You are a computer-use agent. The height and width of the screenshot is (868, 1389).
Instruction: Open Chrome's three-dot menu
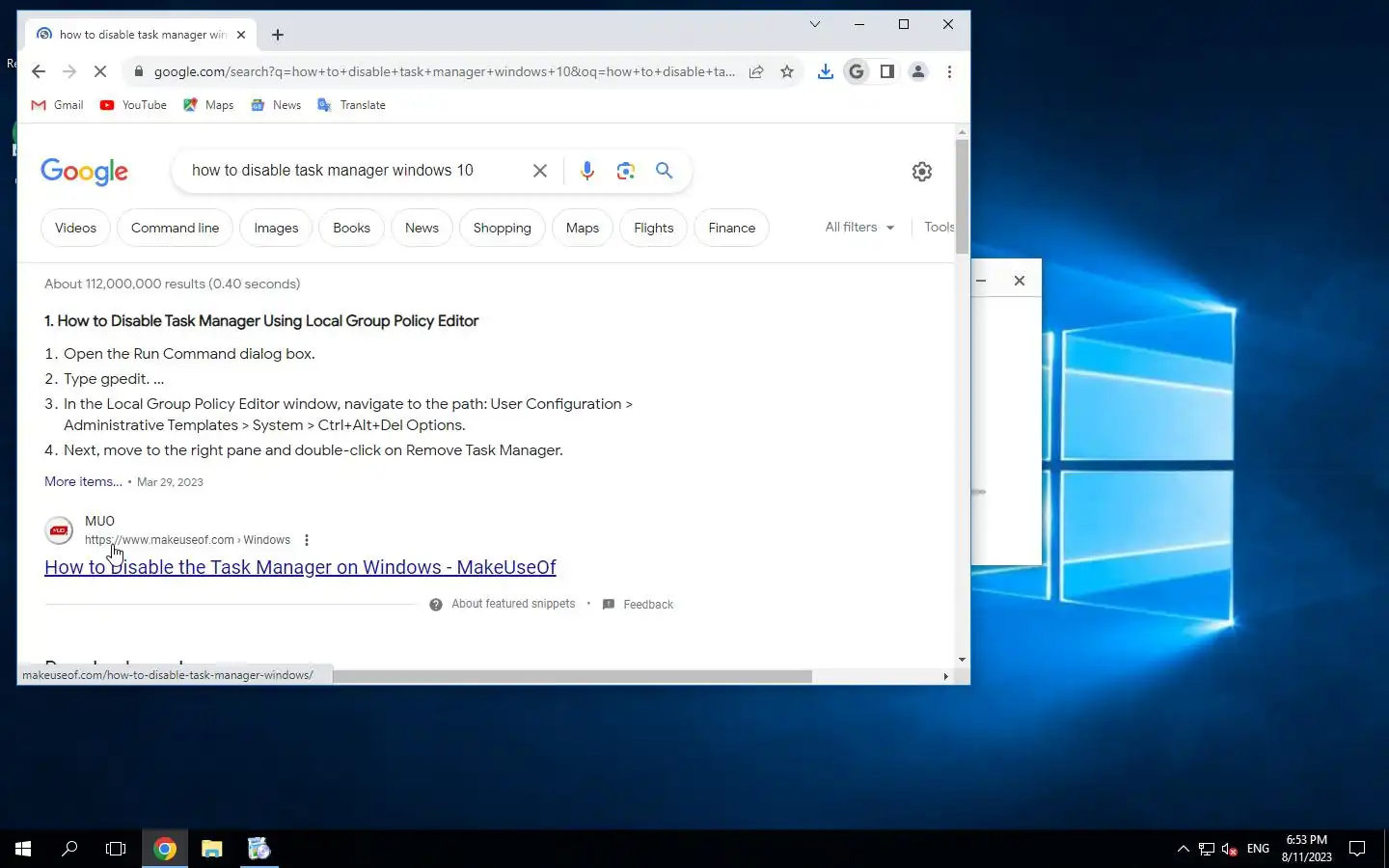coord(949,71)
